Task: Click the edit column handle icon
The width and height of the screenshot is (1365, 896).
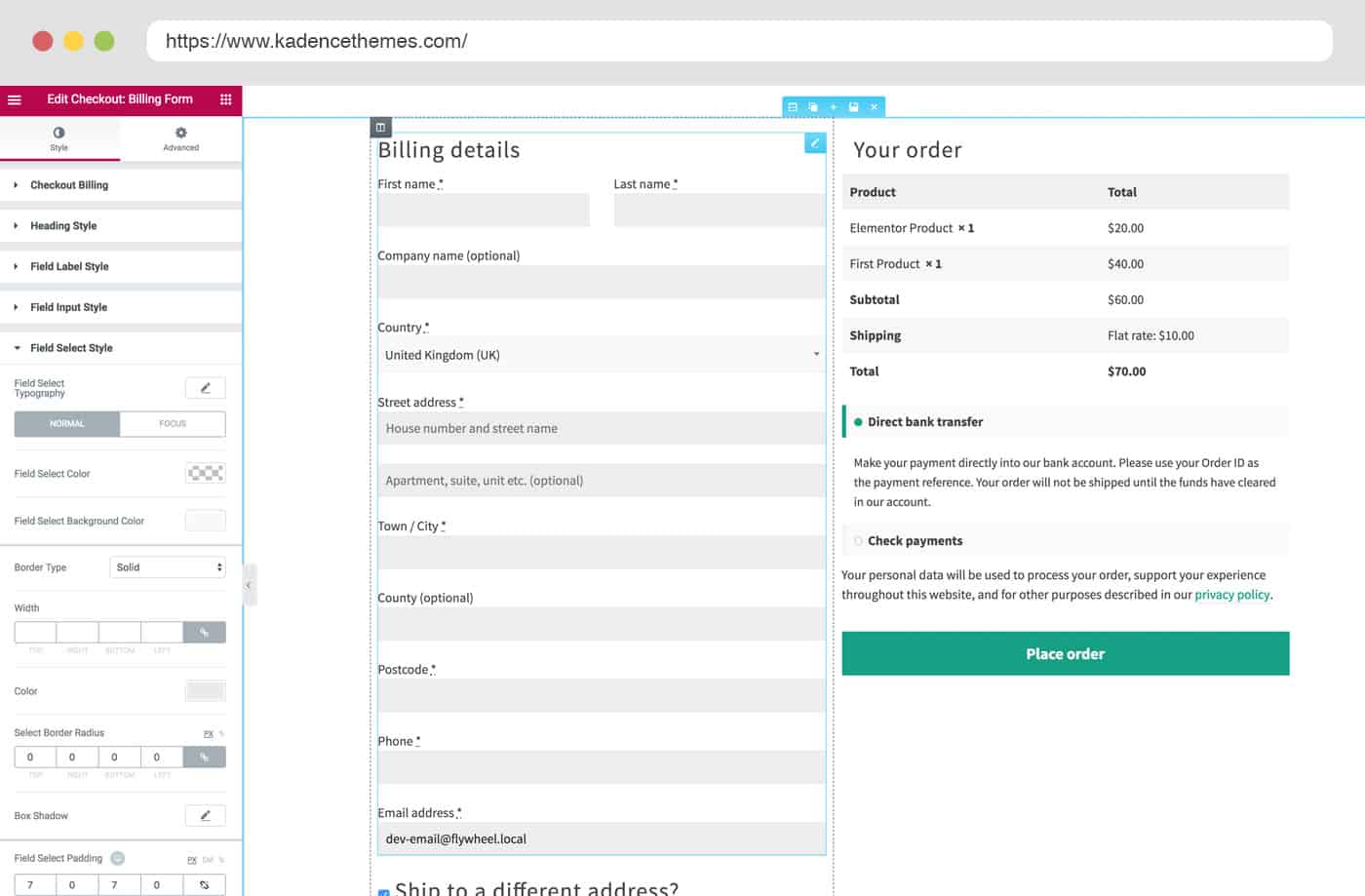Action: click(380, 128)
